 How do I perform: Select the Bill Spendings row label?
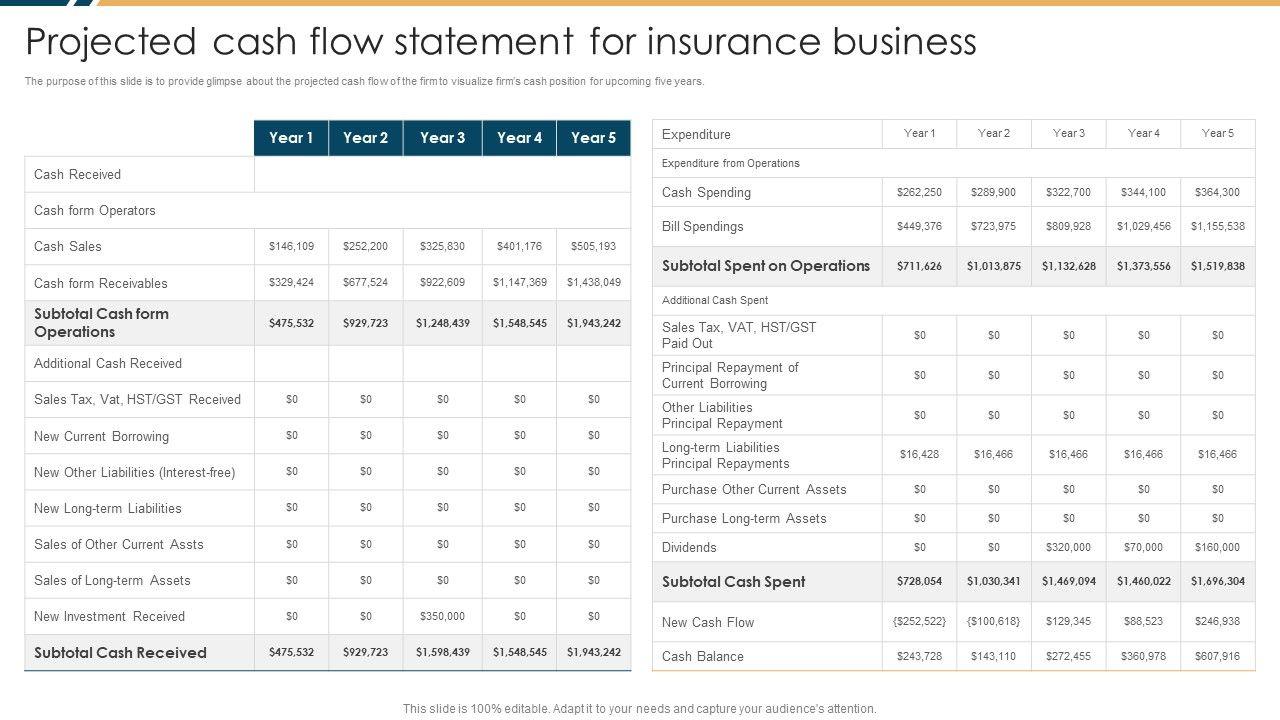[x=702, y=226]
